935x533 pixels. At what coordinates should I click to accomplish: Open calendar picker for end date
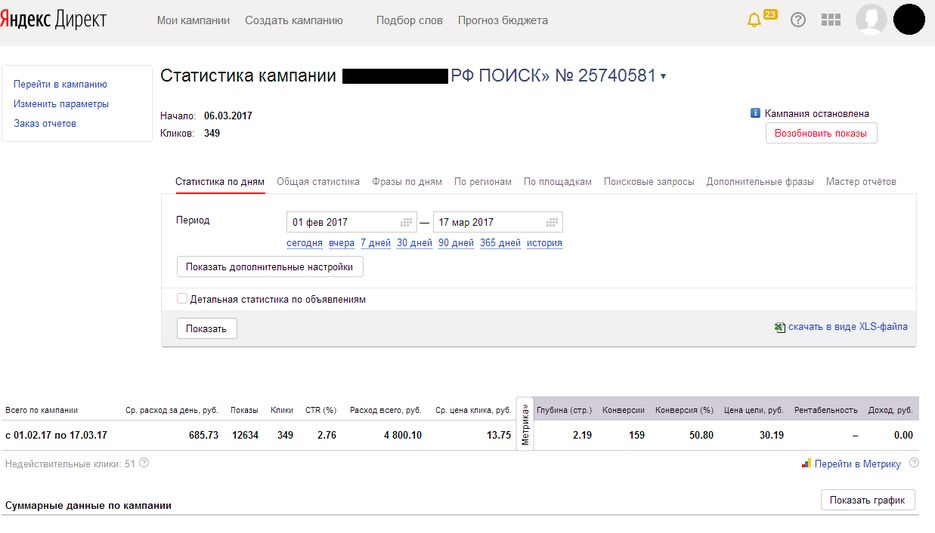click(x=552, y=222)
